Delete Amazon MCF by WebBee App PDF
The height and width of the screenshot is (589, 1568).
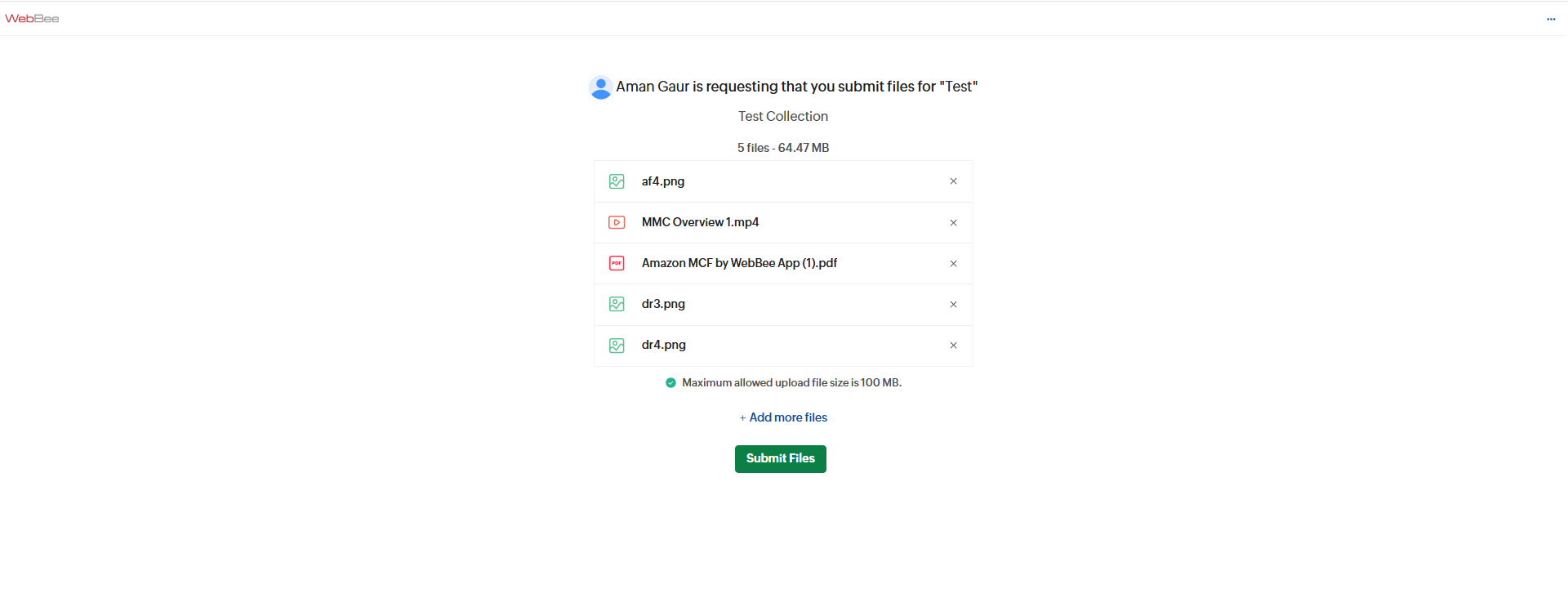click(953, 264)
